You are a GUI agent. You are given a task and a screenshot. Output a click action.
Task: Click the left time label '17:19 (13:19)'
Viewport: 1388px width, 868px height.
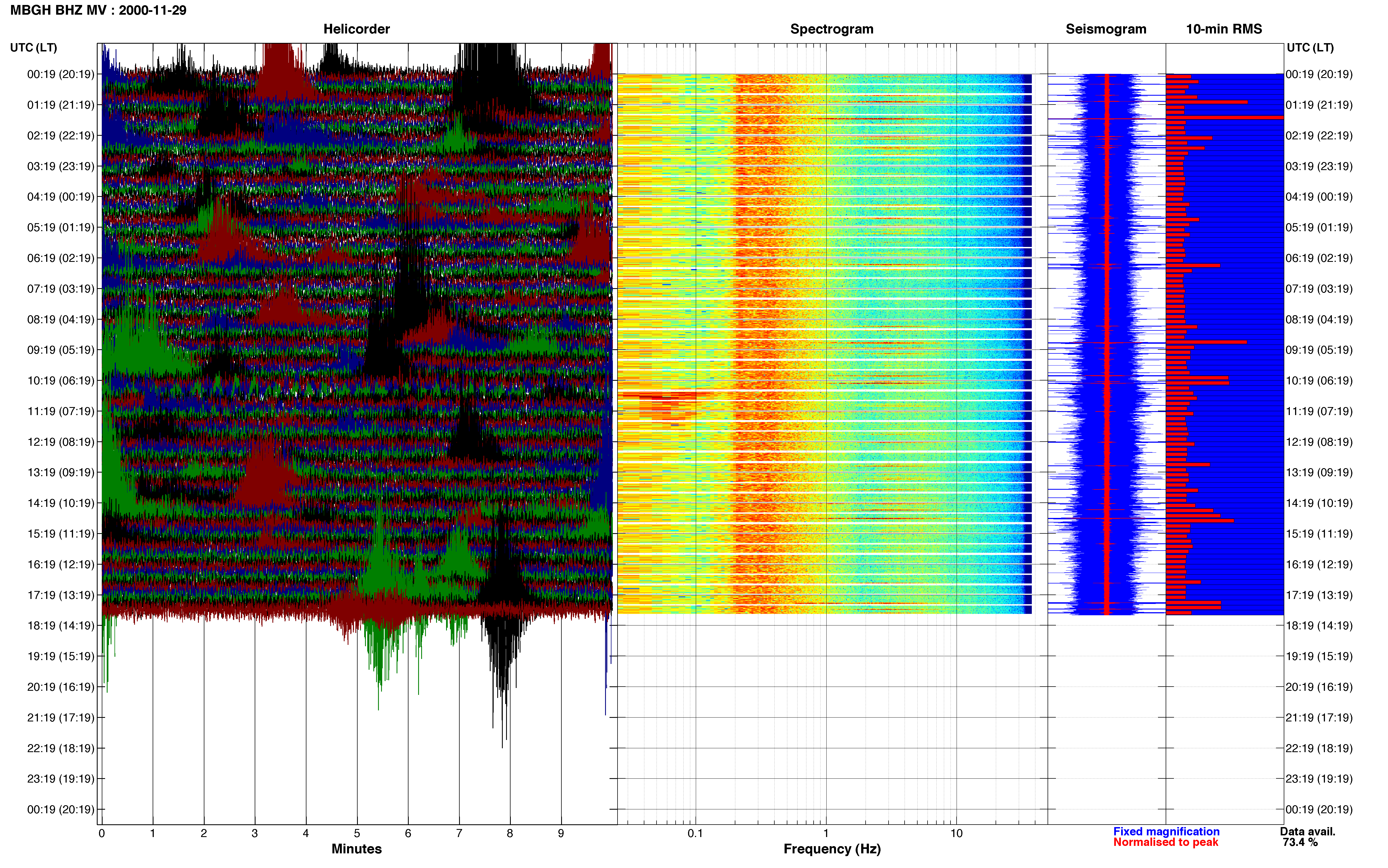point(61,595)
